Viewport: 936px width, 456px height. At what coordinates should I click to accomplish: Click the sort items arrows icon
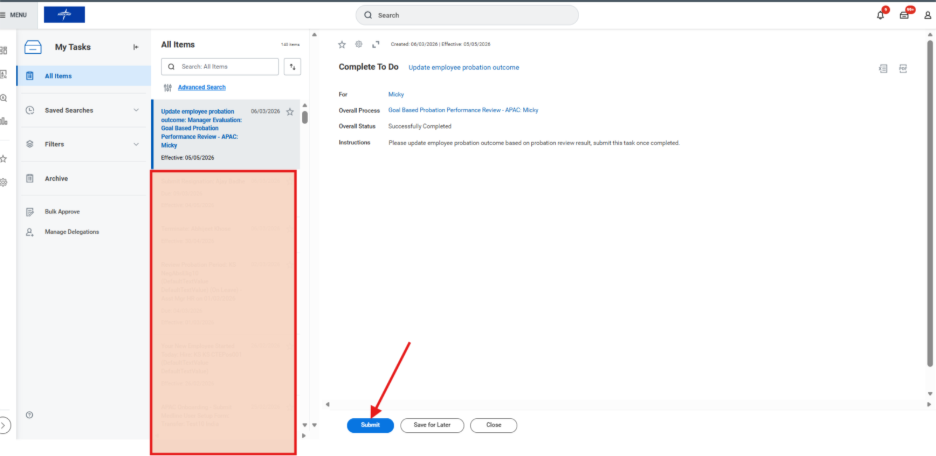click(292, 67)
